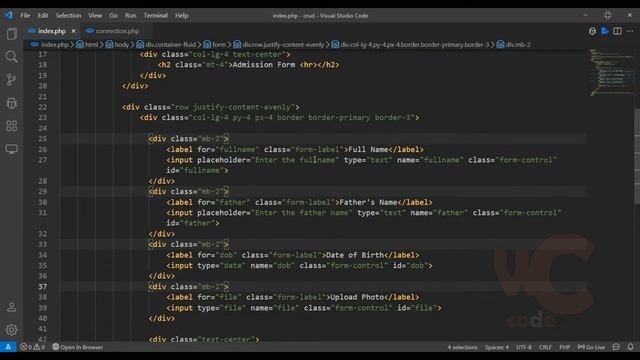This screenshot has height=360, width=640.
Task: Open the Accounts menu icon
Action: pyautogui.click(x=11, y=307)
